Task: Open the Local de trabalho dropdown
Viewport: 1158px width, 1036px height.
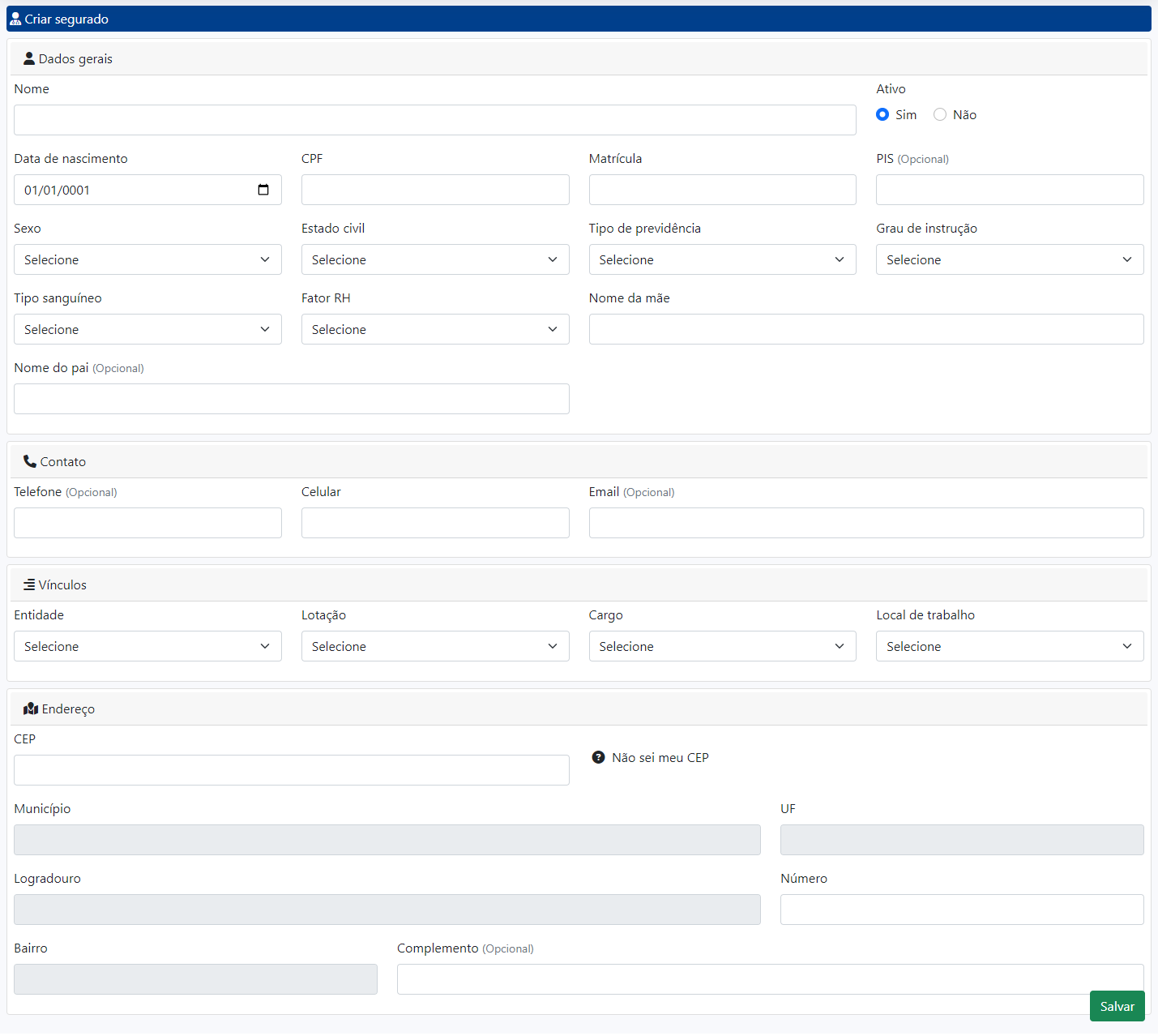Action: tap(1010, 646)
